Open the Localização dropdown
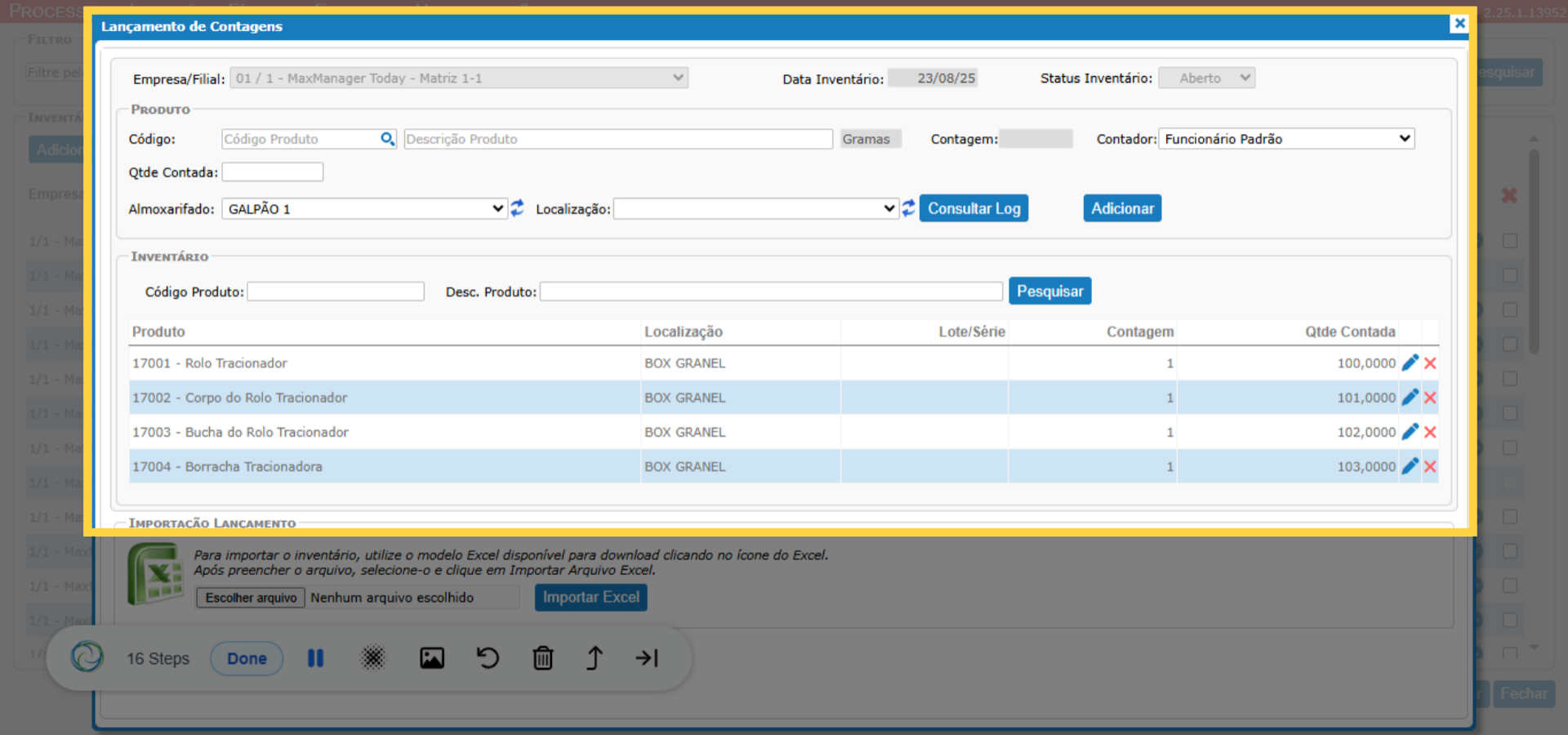Image resolution: width=1568 pixels, height=735 pixels. (x=756, y=209)
